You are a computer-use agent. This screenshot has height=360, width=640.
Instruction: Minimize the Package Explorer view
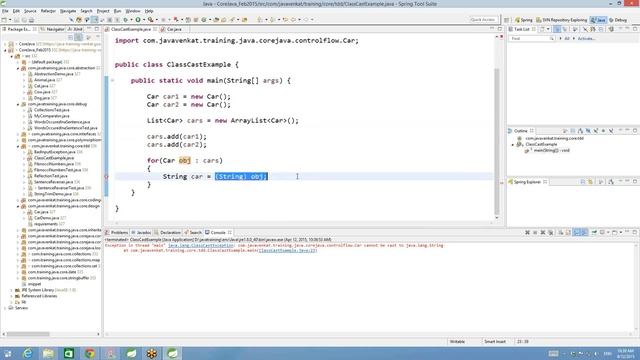coord(89,29)
